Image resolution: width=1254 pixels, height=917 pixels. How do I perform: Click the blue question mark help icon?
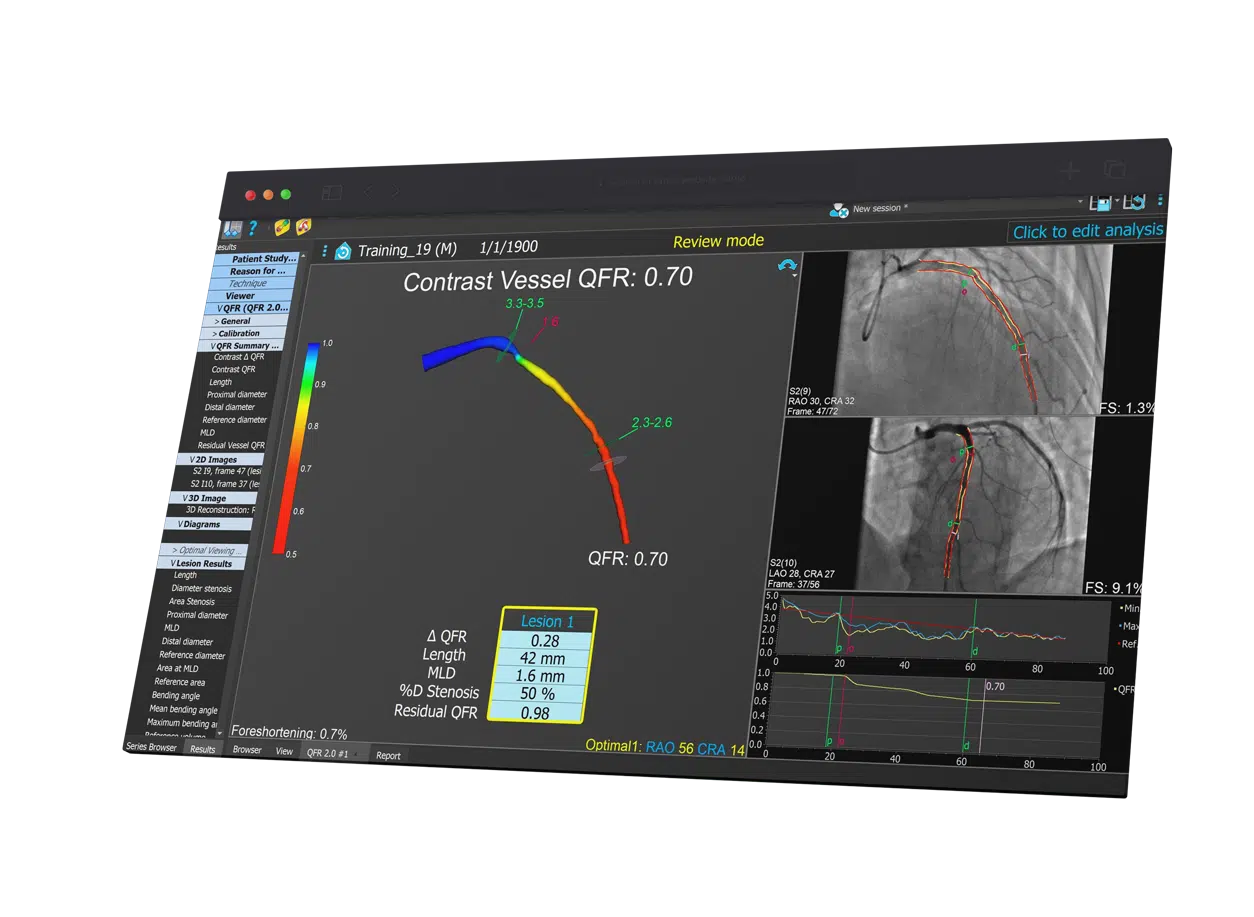click(254, 229)
